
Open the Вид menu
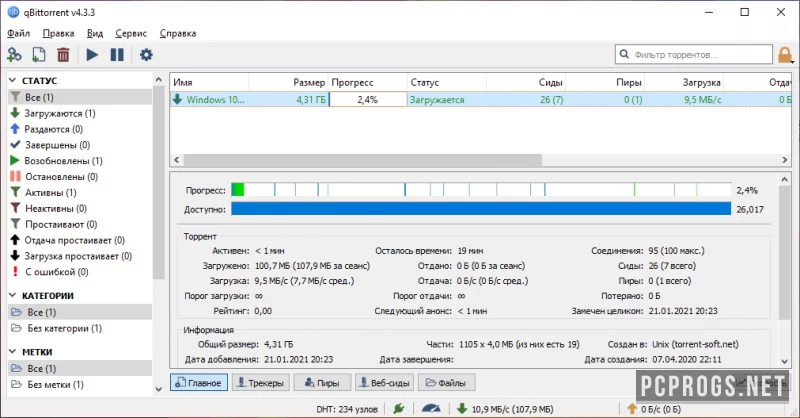[95, 33]
